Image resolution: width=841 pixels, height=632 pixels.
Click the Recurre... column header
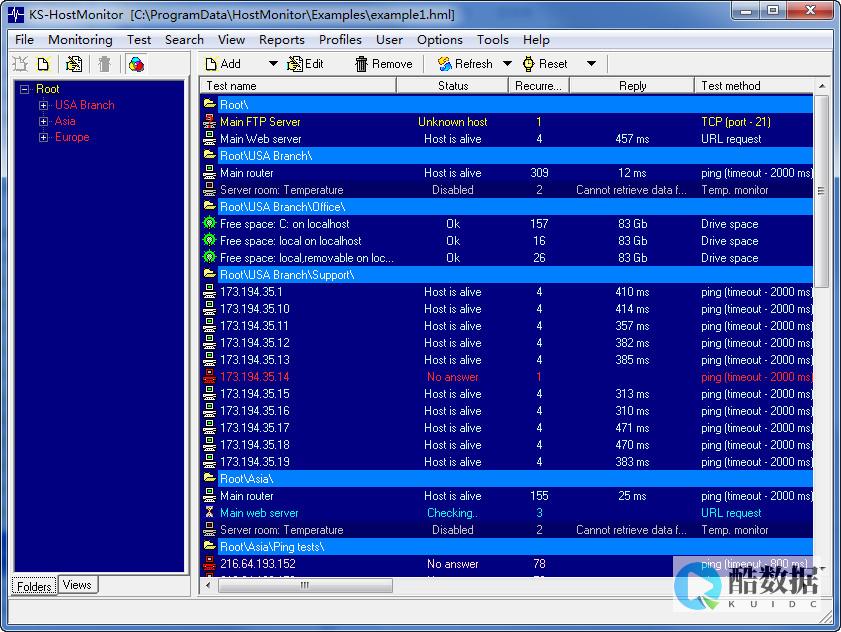click(x=538, y=85)
